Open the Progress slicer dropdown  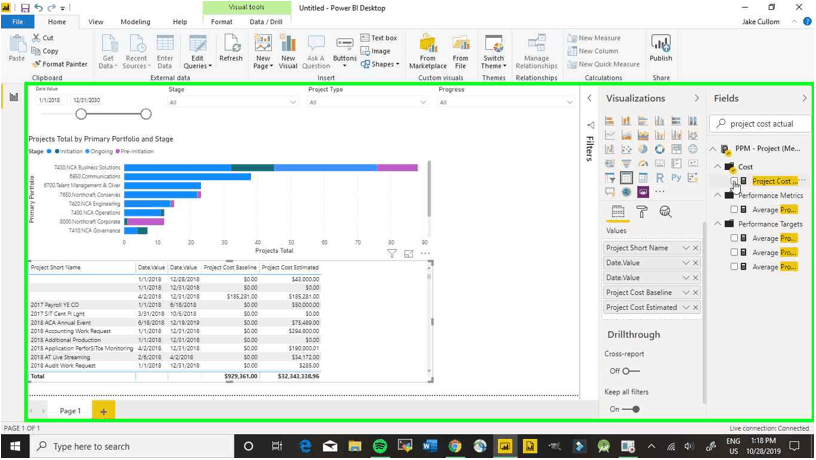click(x=569, y=103)
